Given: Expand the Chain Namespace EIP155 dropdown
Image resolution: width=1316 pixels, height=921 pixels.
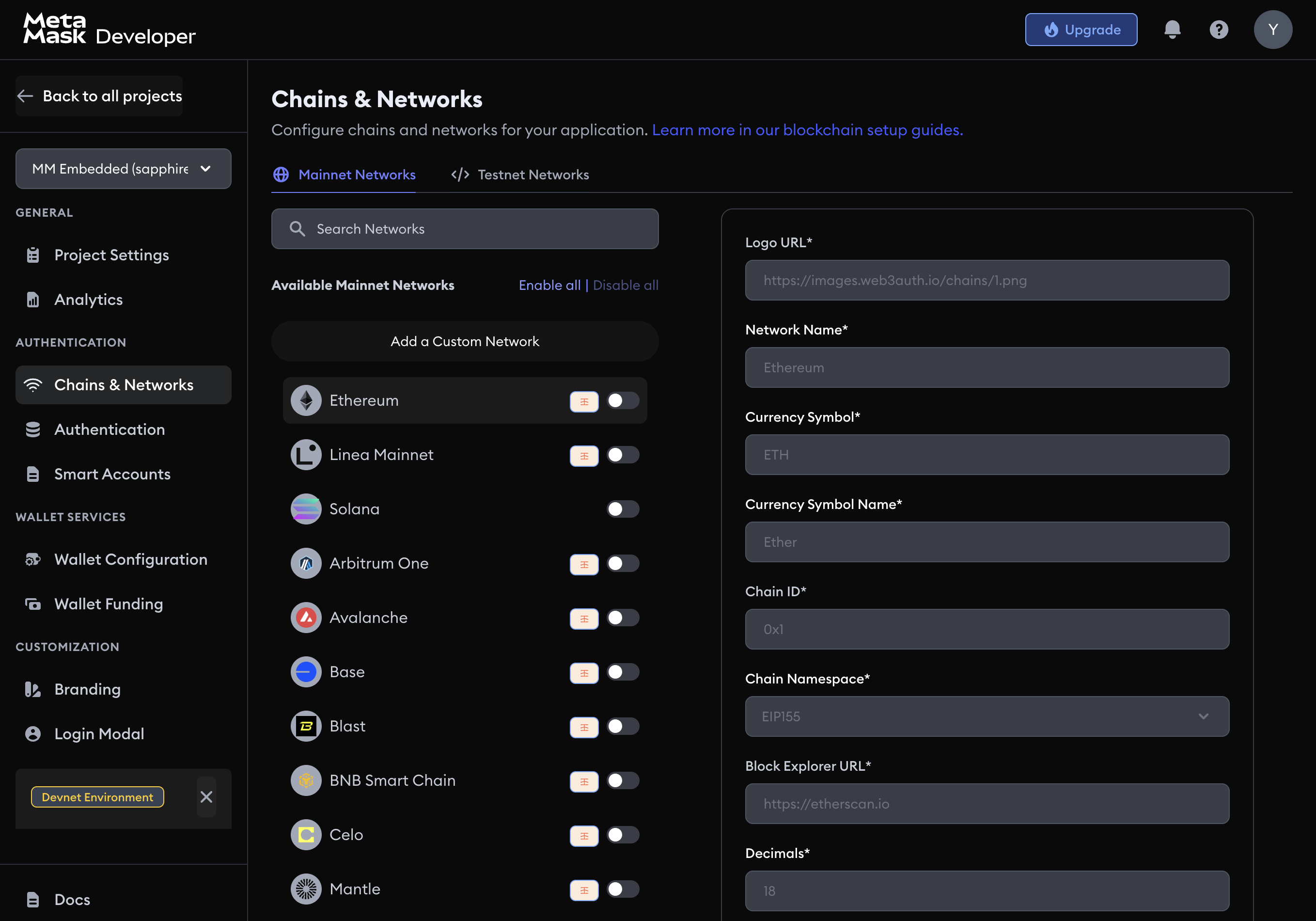Looking at the screenshot, I should tap(987, 716).
